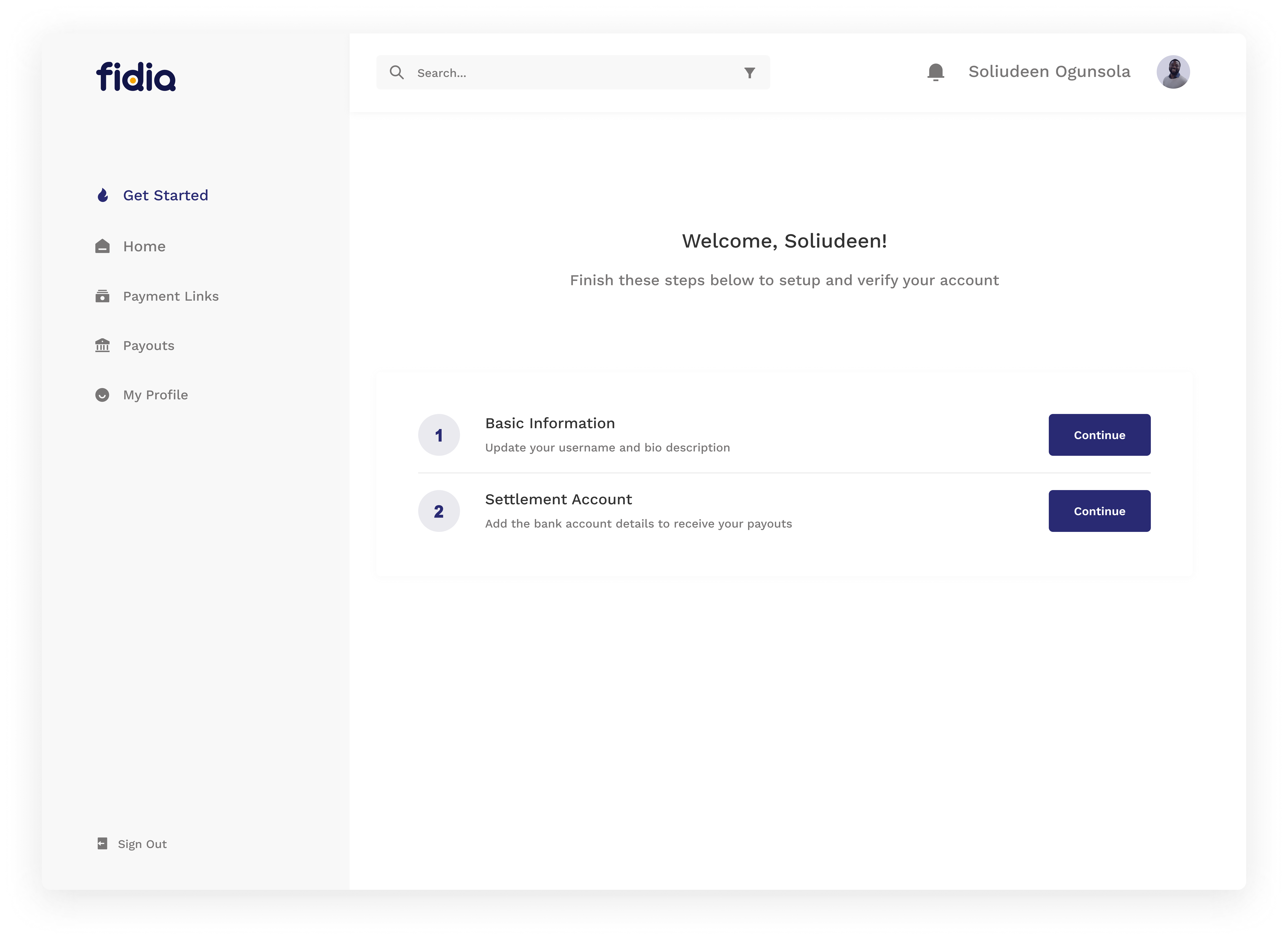Click the Get Started flame icon
Image resolution: width=1288 pixels, height=940 pixels.
tap(103, 195)
